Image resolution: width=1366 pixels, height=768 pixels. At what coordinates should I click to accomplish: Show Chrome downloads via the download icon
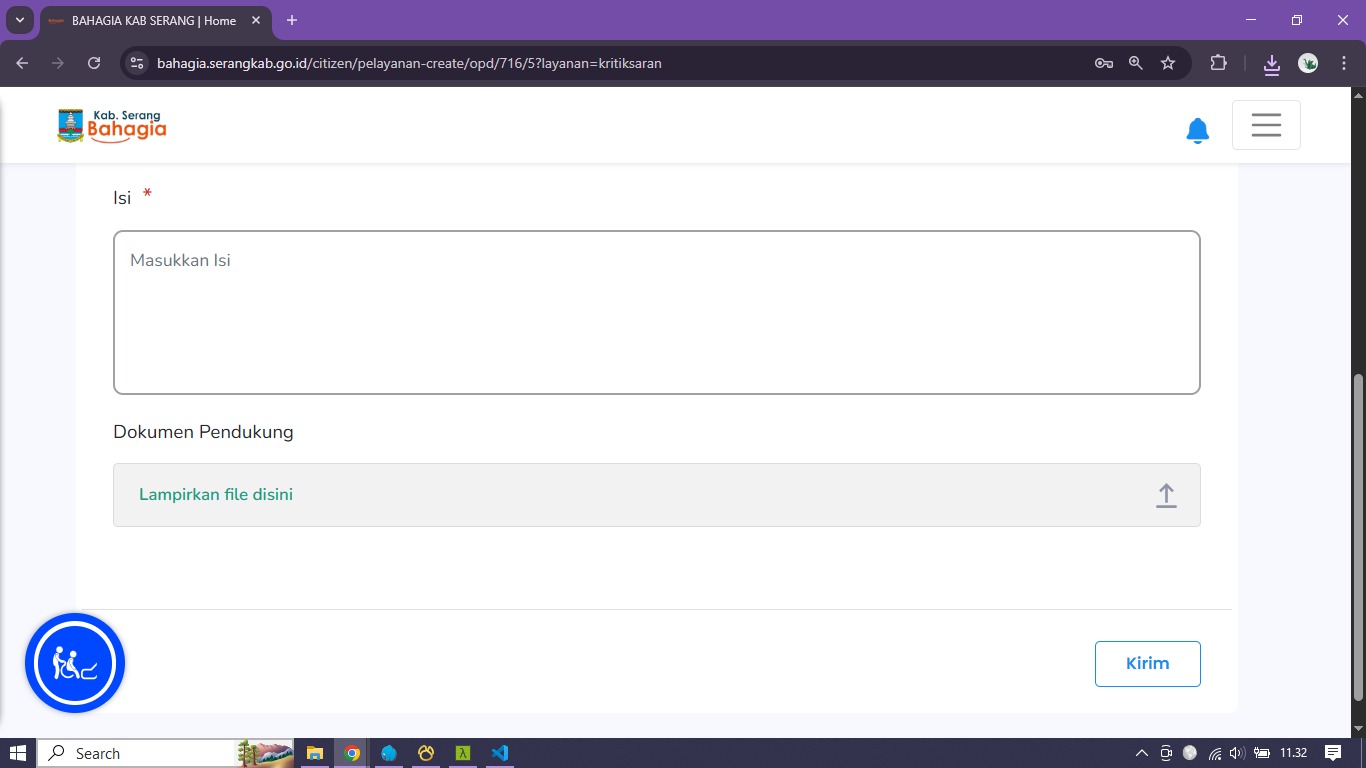tap(1271, 63)
